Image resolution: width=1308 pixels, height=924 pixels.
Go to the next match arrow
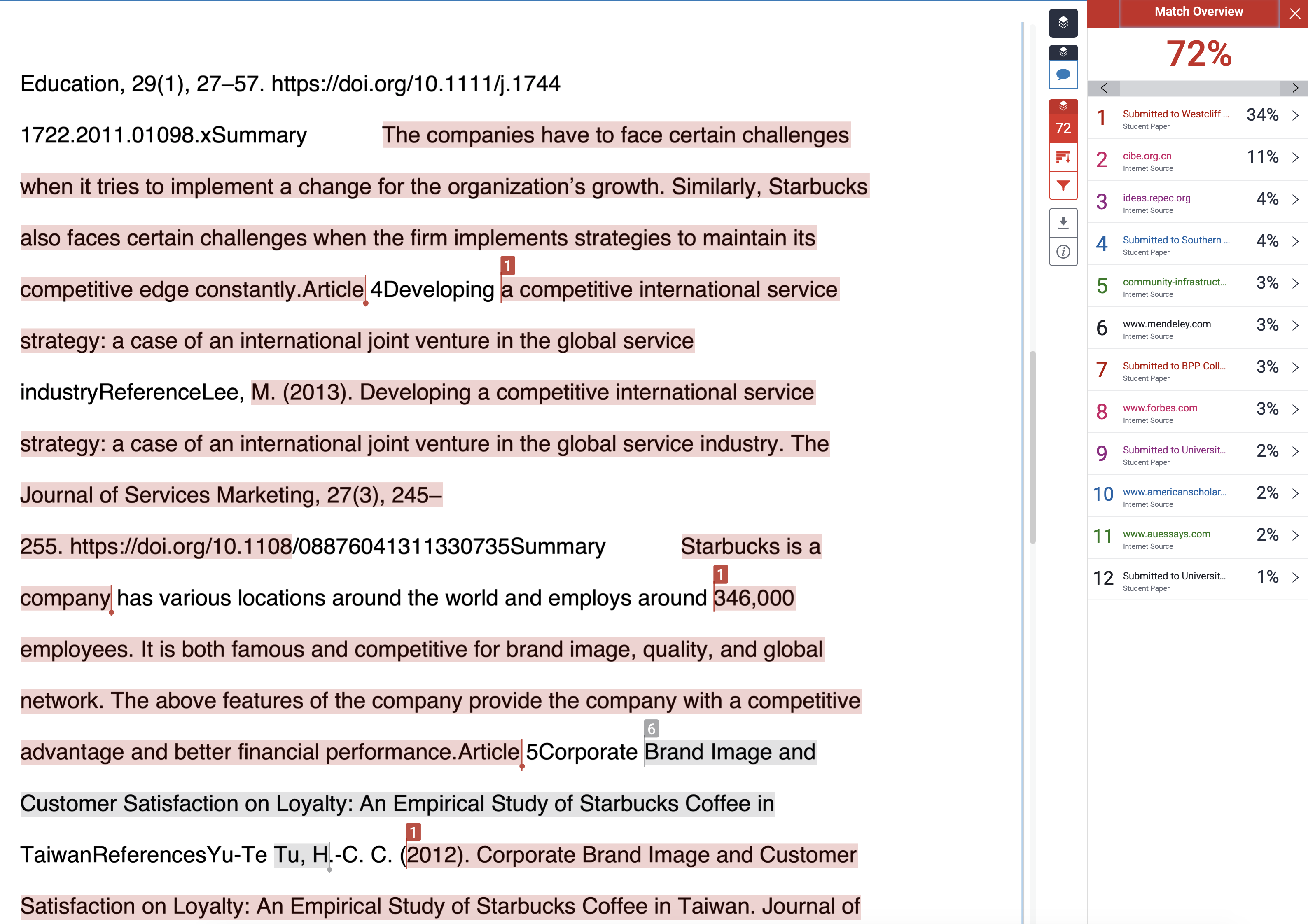1294,88
